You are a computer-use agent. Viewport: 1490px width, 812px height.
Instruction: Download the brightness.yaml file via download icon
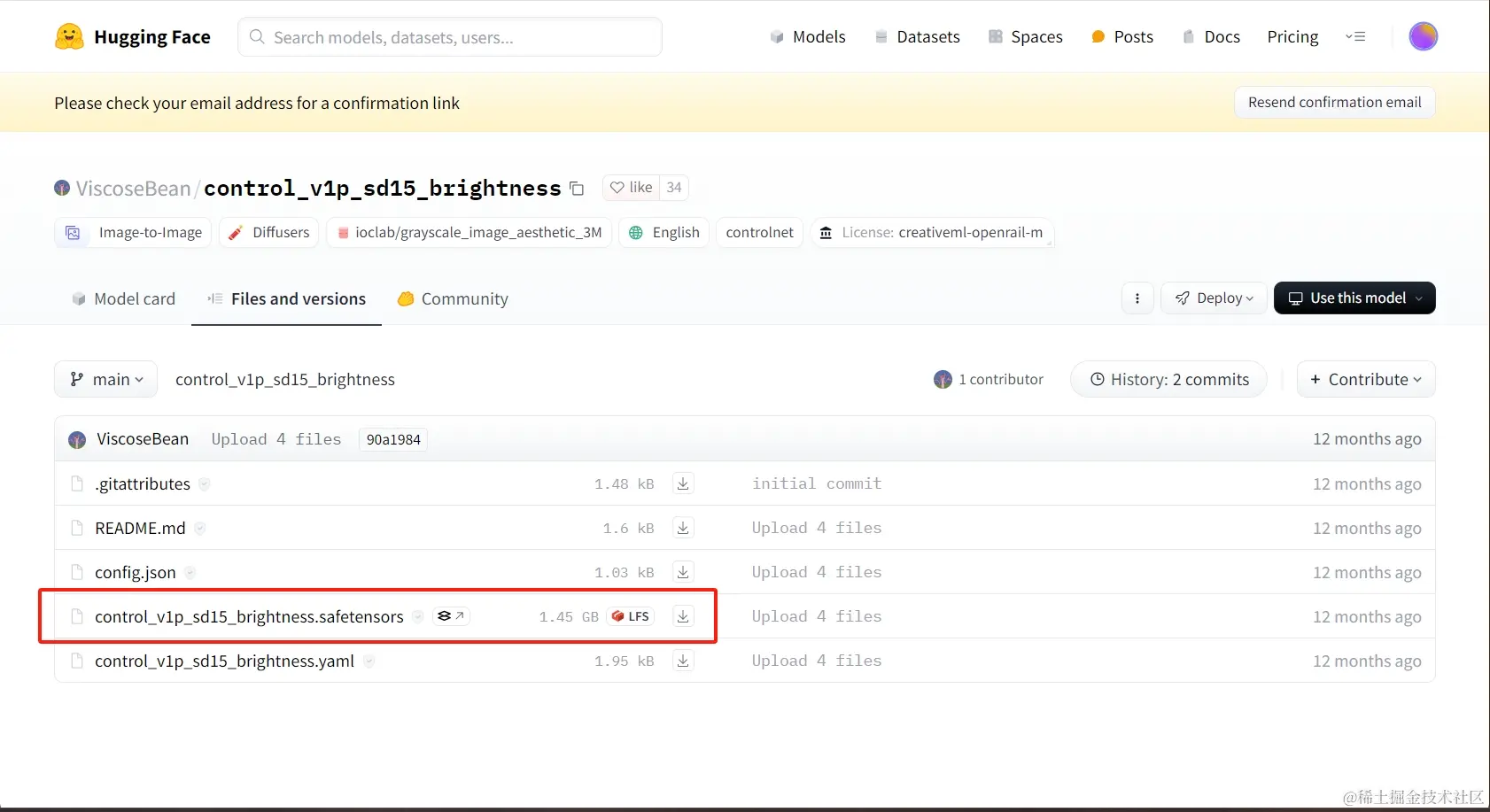pos(683,661)
